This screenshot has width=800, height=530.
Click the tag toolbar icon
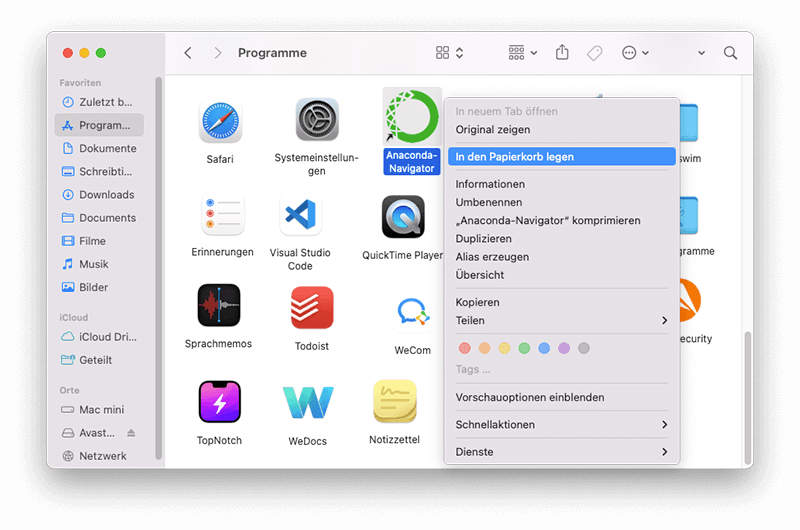pos(594,53)
